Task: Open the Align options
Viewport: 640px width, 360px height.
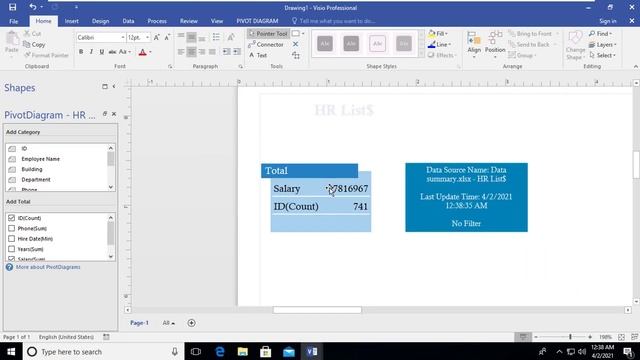Action: click(x=474, y=44)
